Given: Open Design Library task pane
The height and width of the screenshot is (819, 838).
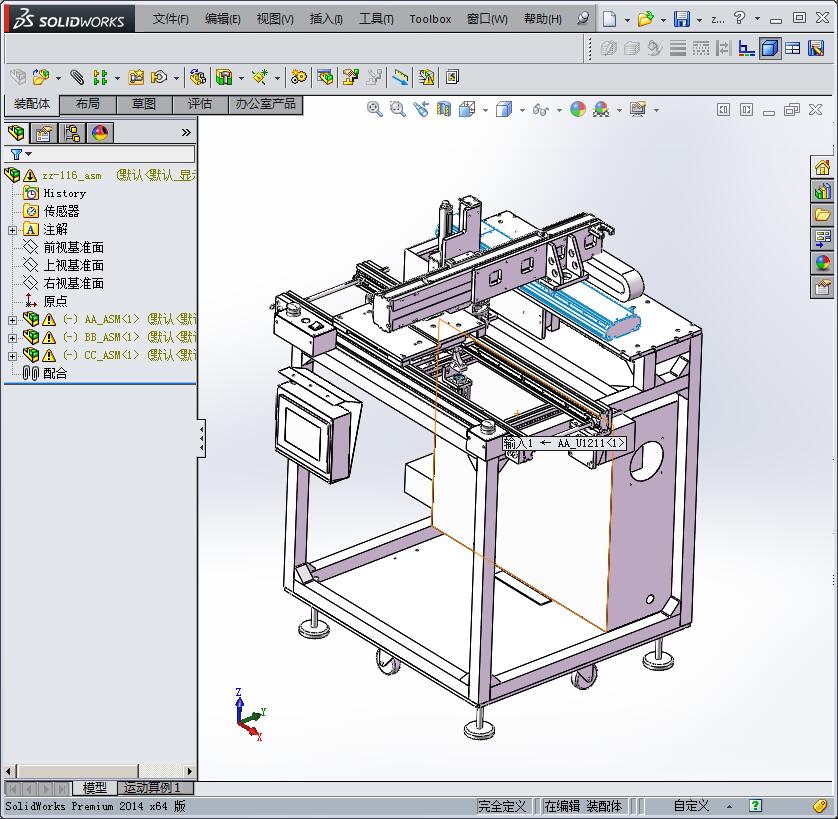Looking at the screenshot, I should [x=823, y=191].
